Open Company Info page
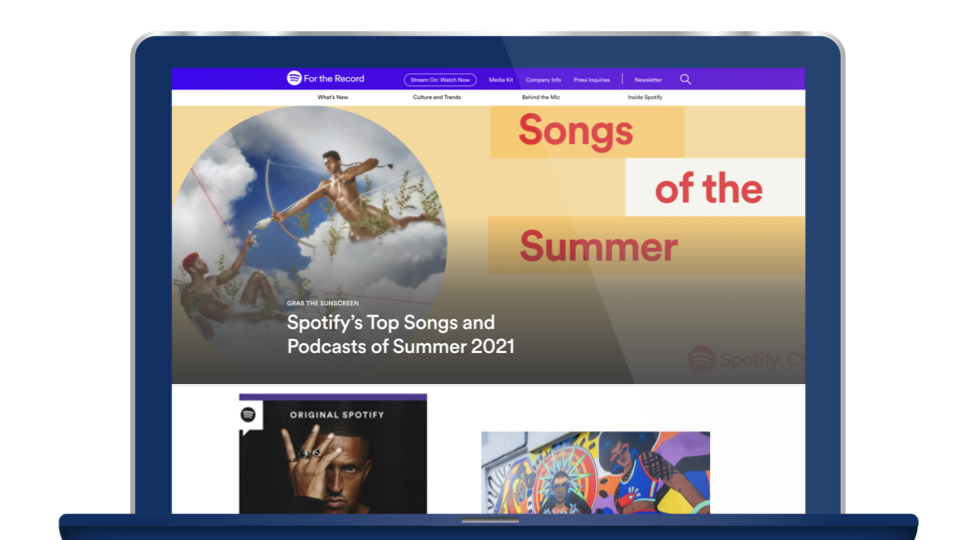This screenshot has height=540, width=960. (x=543, y=80)
